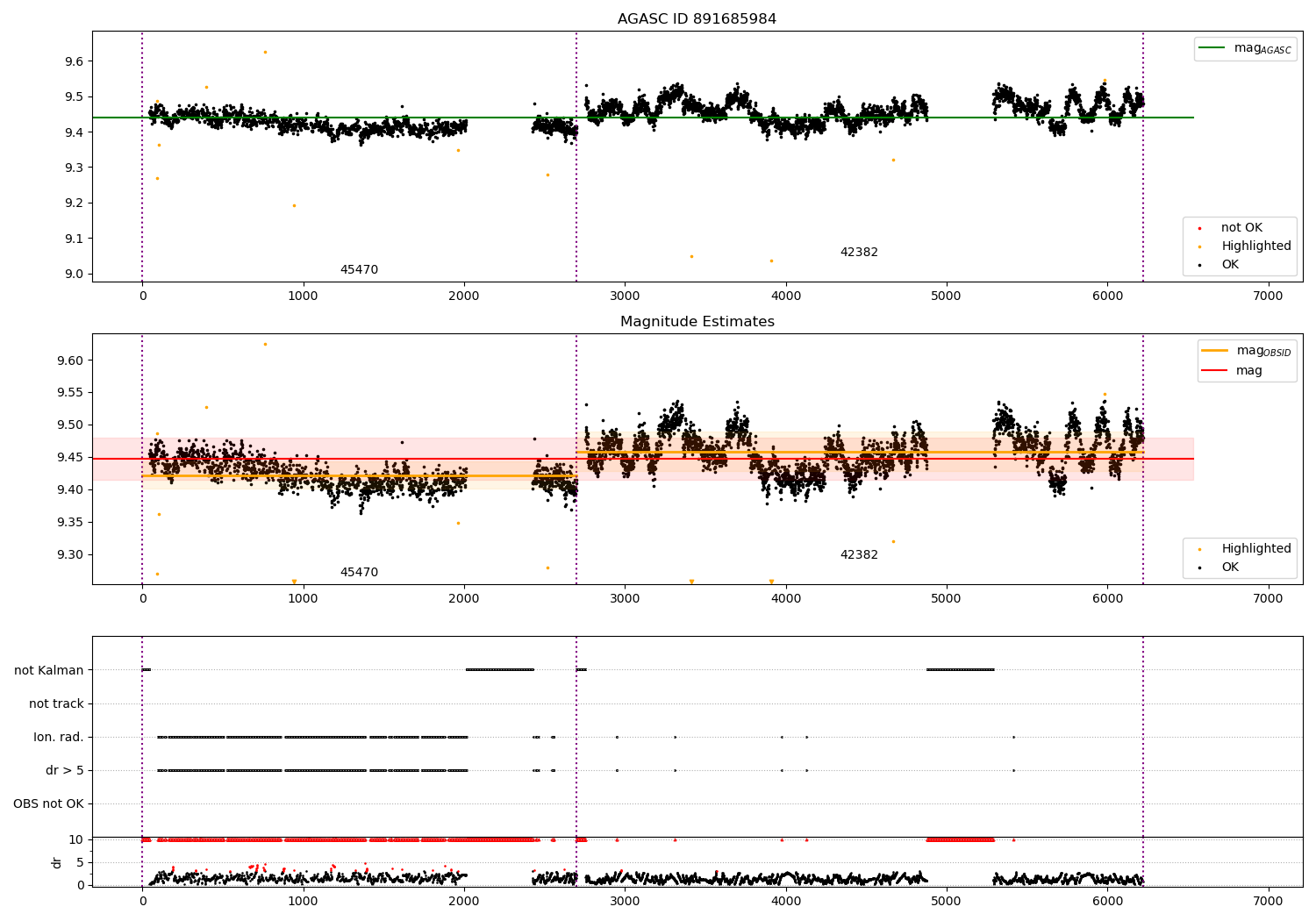
Task: Click the 'OBS not OK' row label
Action: click(x=48, y=804)
